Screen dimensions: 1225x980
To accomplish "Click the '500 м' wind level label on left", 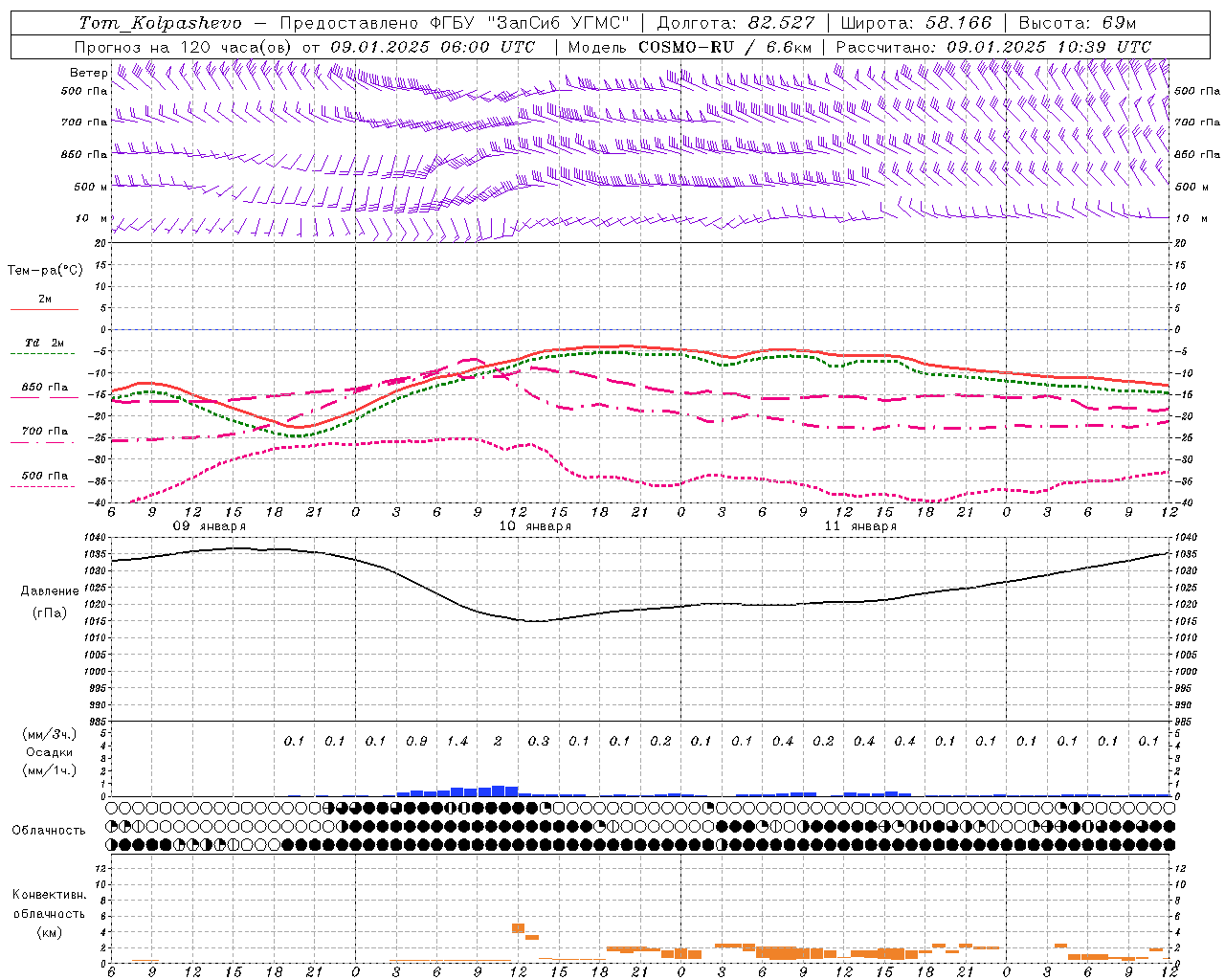I will coord(91,187).
